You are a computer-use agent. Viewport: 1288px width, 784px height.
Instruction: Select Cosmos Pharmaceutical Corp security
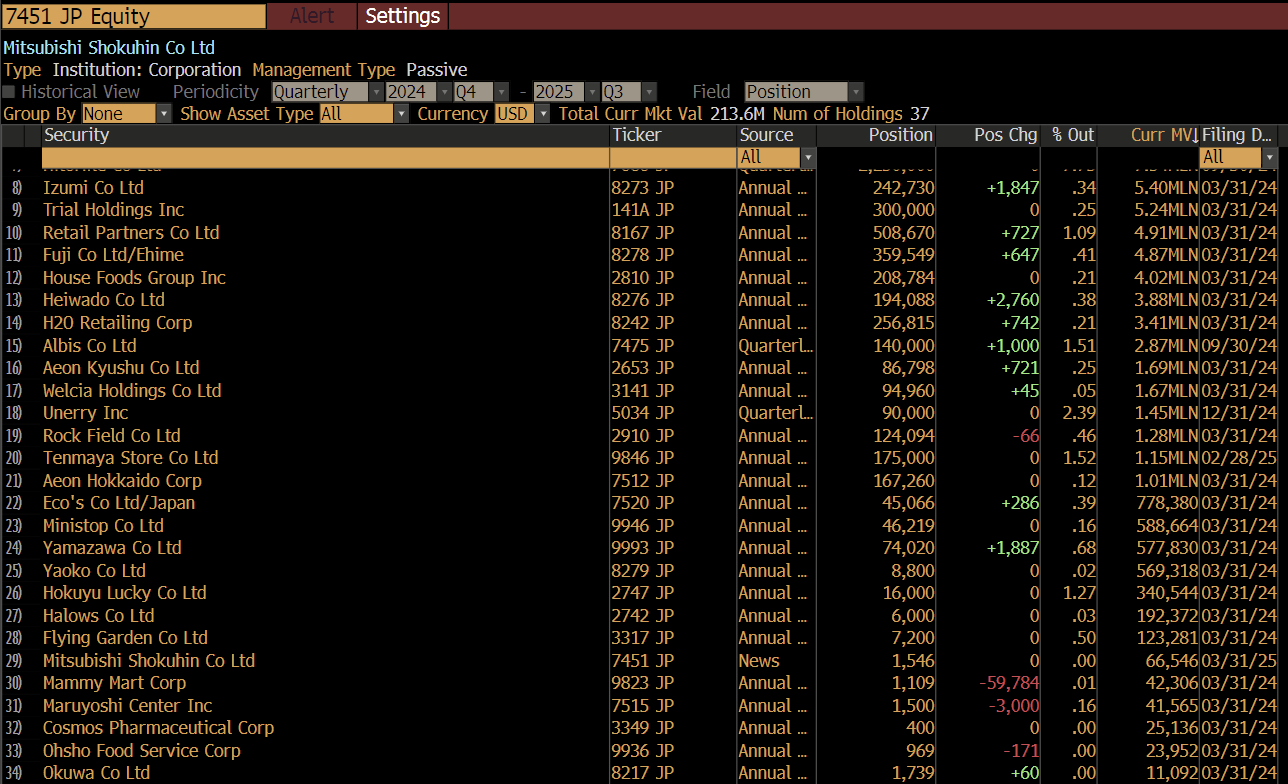pos(158,728)
